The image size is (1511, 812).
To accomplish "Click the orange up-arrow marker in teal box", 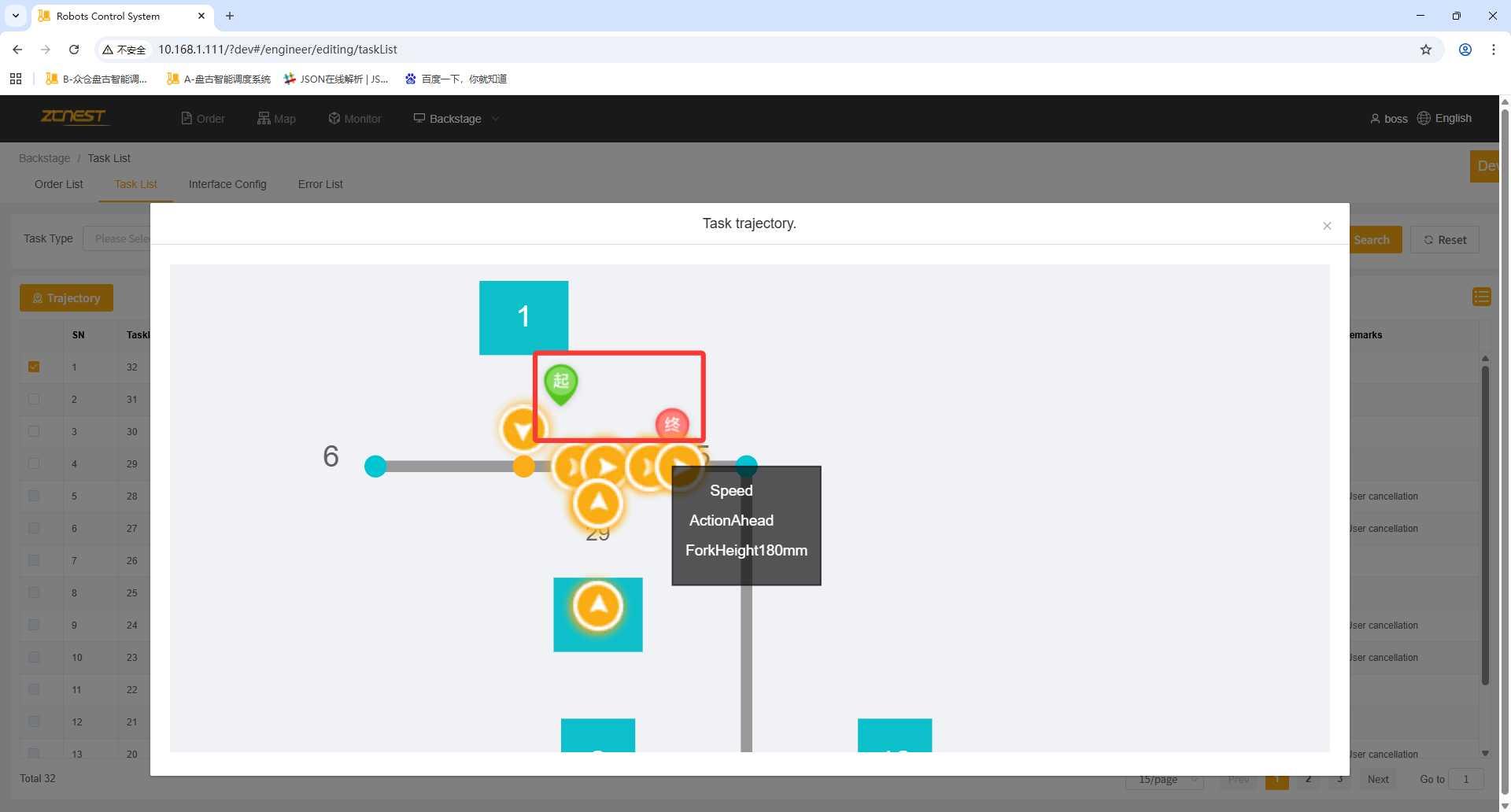I will [x=598, y=607].
